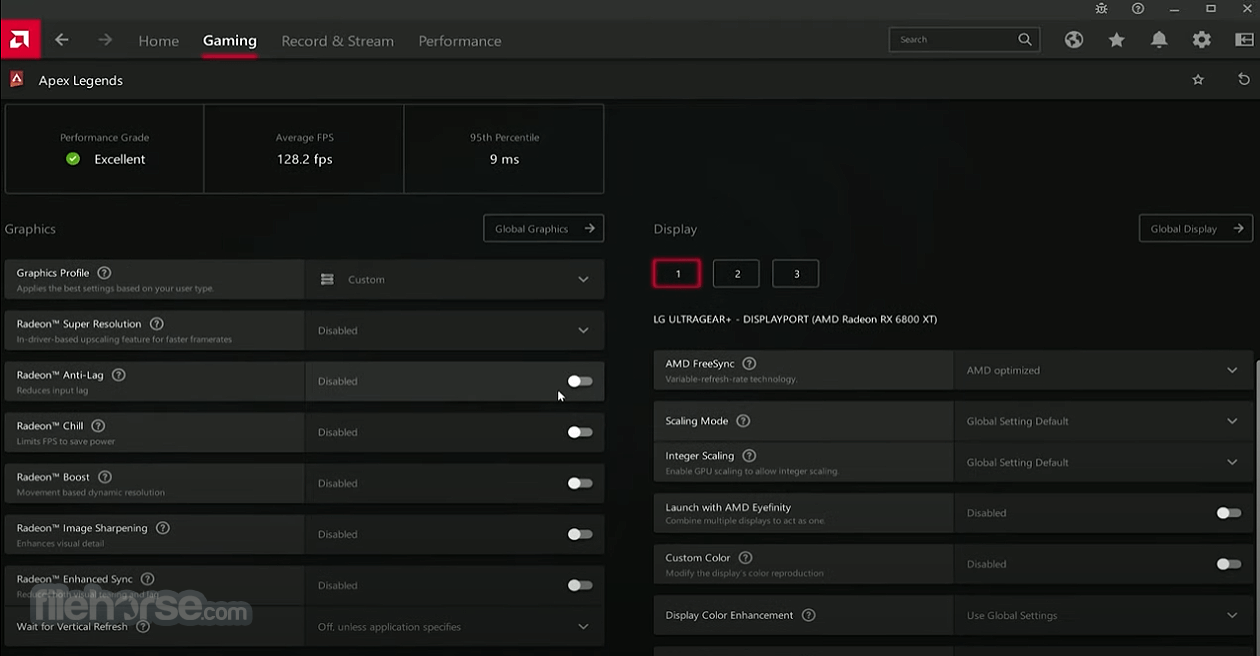Show help for Wait for Vertical Refresh
The width and height of the screenshot is (1260, 656).
click(143, 627)
